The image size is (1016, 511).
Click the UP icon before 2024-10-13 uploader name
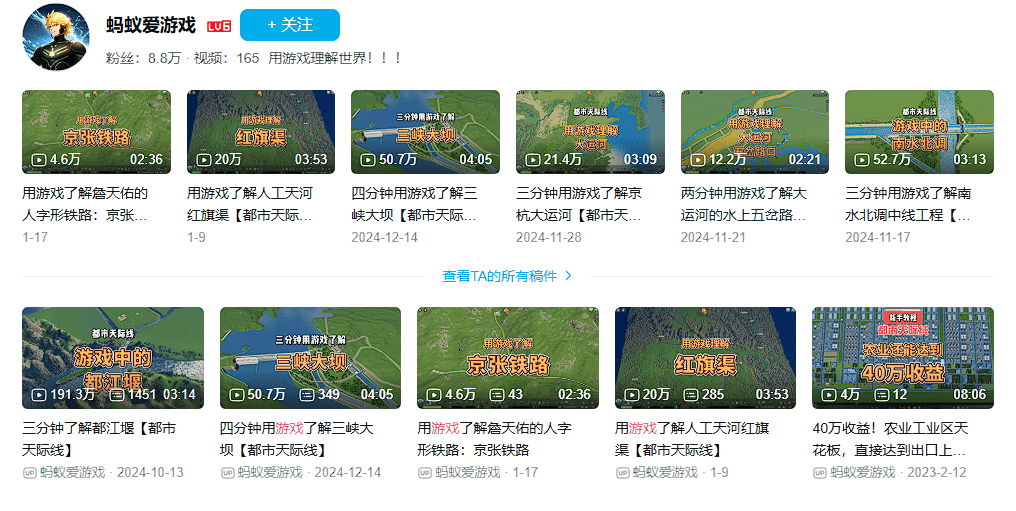tap(29, 473)
